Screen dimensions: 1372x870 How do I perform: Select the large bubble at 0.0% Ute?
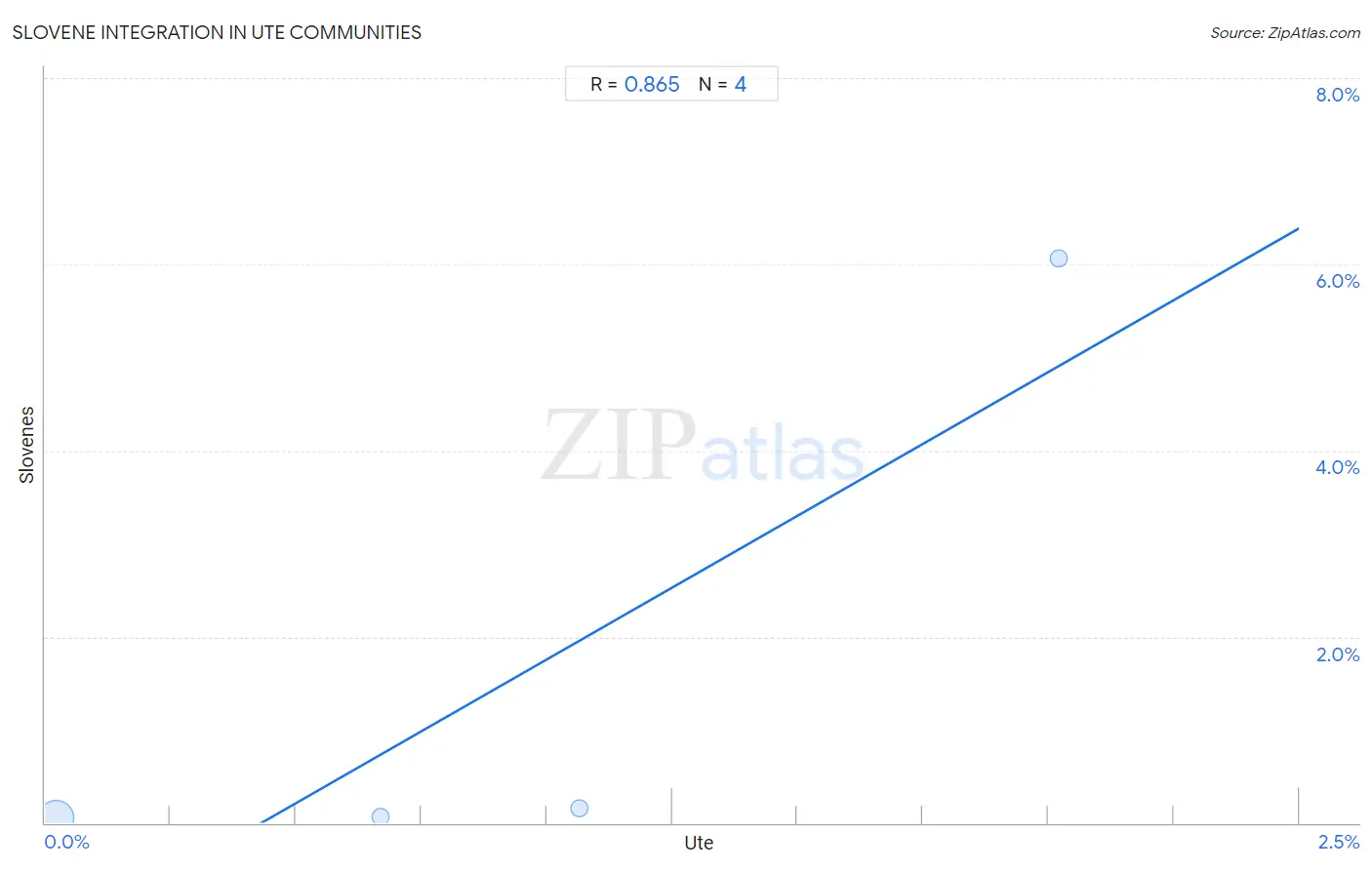(58, 815)
